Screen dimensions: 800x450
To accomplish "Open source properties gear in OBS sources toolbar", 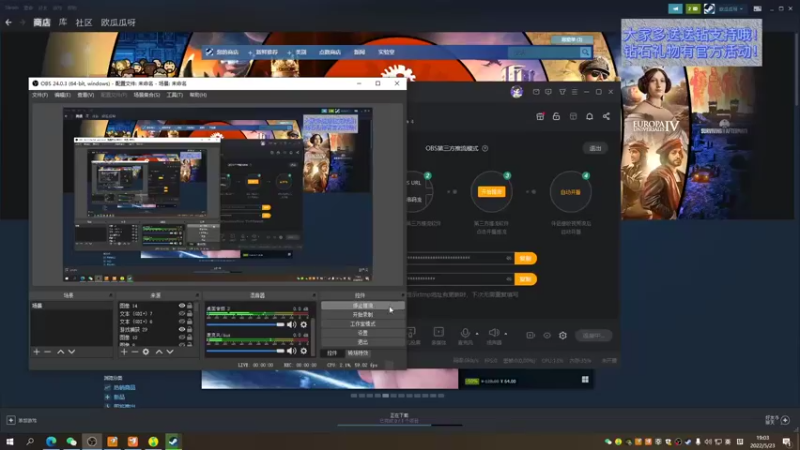I will click(x=146, y=352).
